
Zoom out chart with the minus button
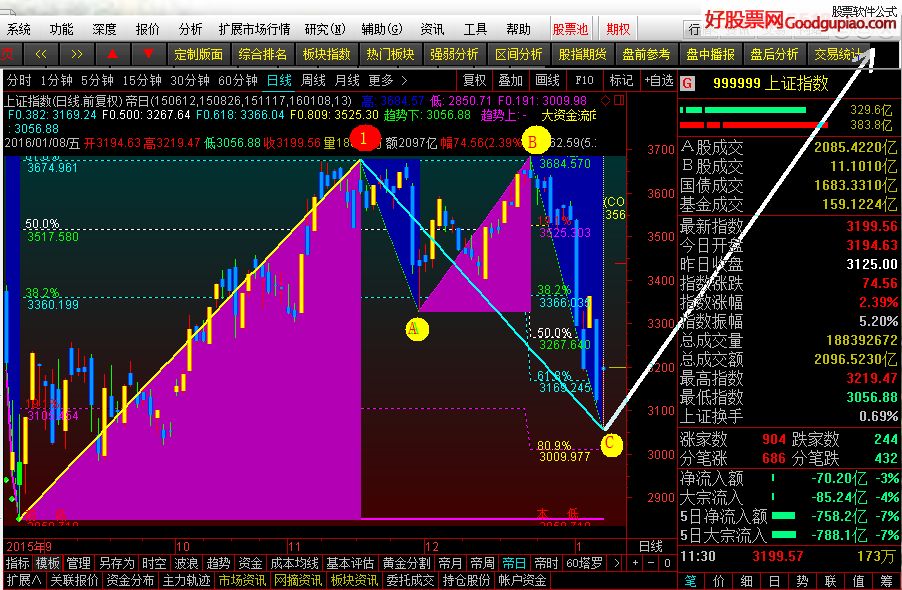tap(651, 563)
